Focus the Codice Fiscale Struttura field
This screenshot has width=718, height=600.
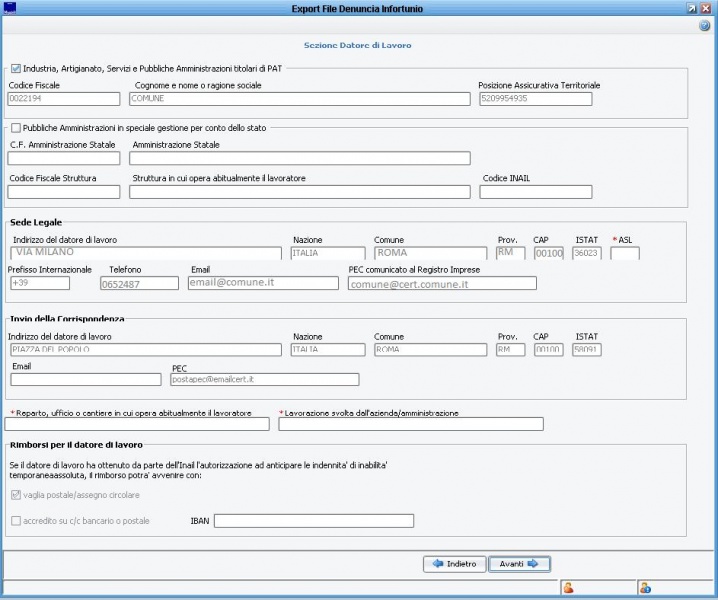[64, 192]
